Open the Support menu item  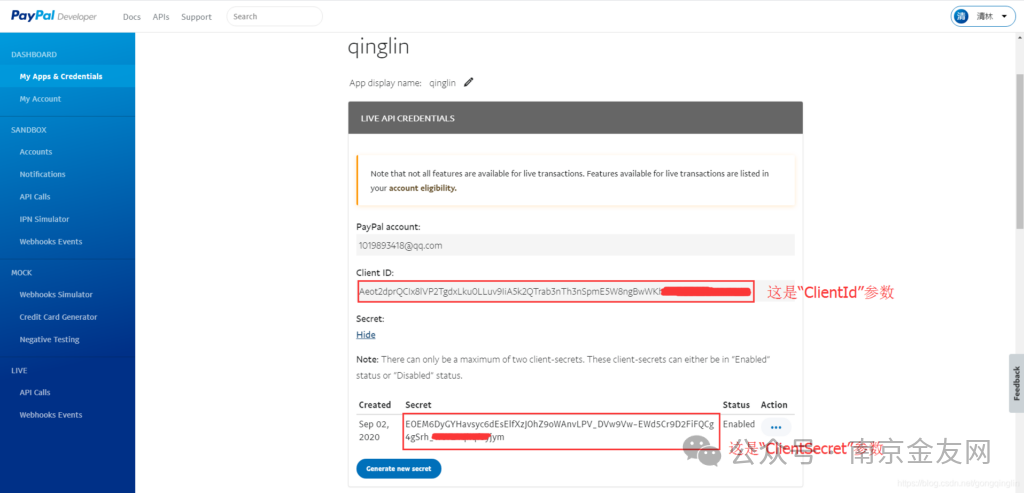point(196,17)
